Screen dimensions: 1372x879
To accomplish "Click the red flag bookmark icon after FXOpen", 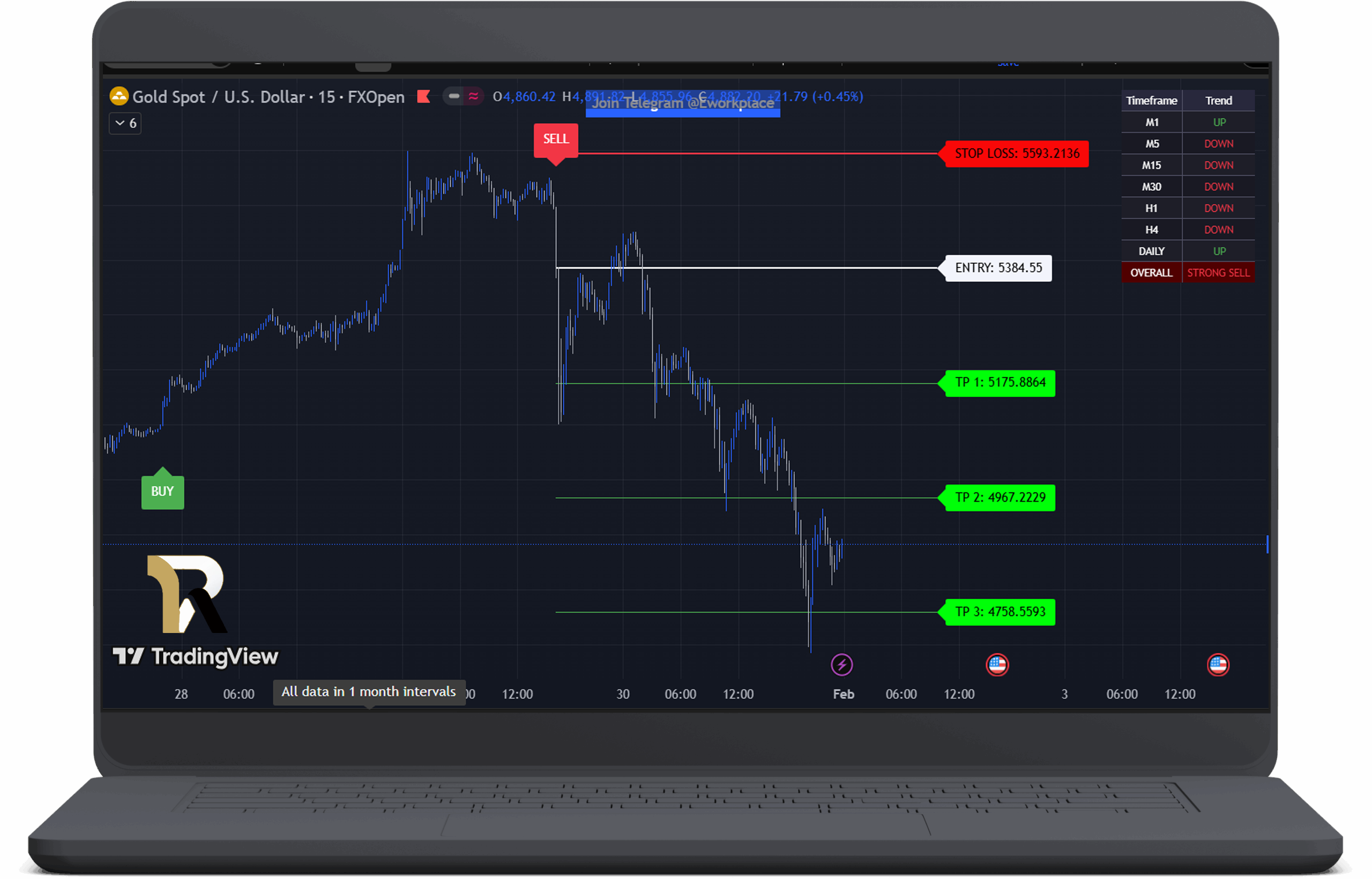I will pyautogui.click(x=424, y=96).
